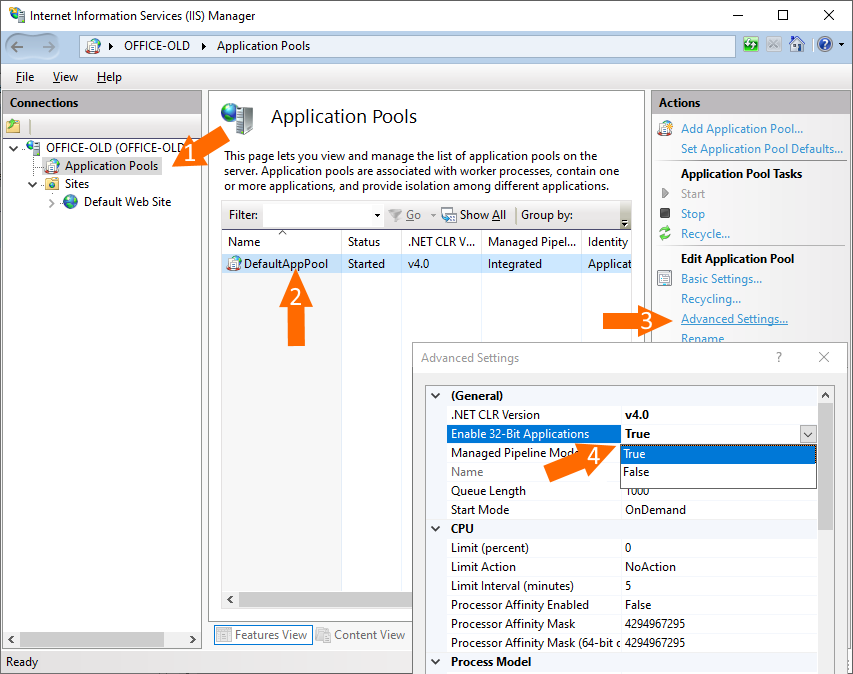853x674 pixels.
Task: Click the green Refresh page icon
Action: click(751, 45)
